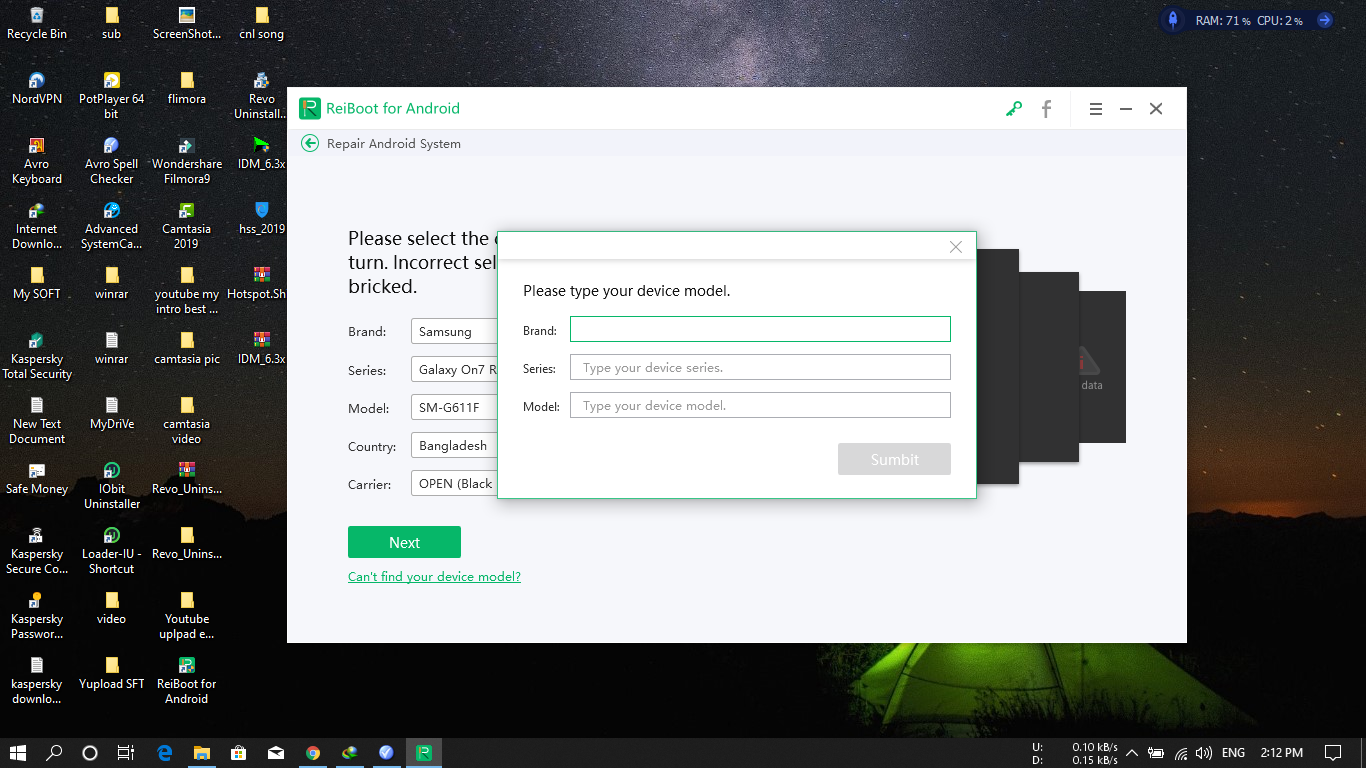The height and width of the screenshot is (768, 1366).
Task: Open the Brand dropdown showing Samsung
Action: click(454, 331)
